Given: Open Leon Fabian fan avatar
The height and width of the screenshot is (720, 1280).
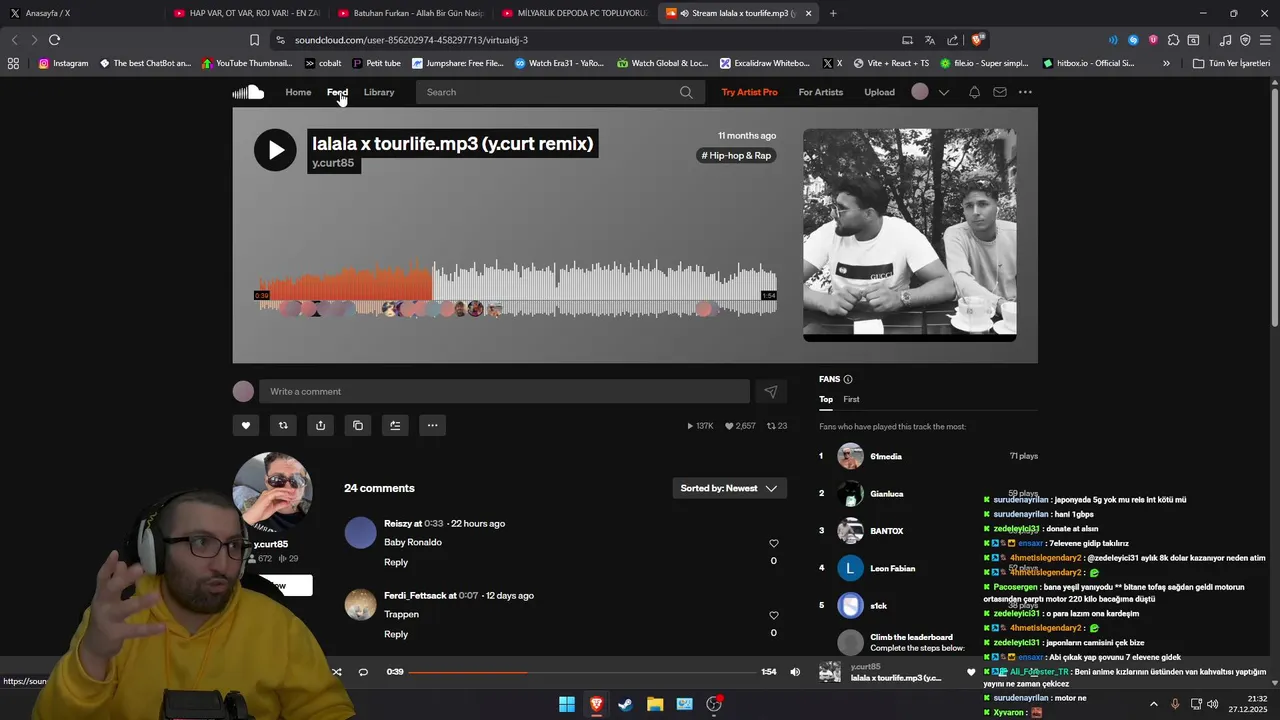Looking at the screenshot, I should click(850, 568).
